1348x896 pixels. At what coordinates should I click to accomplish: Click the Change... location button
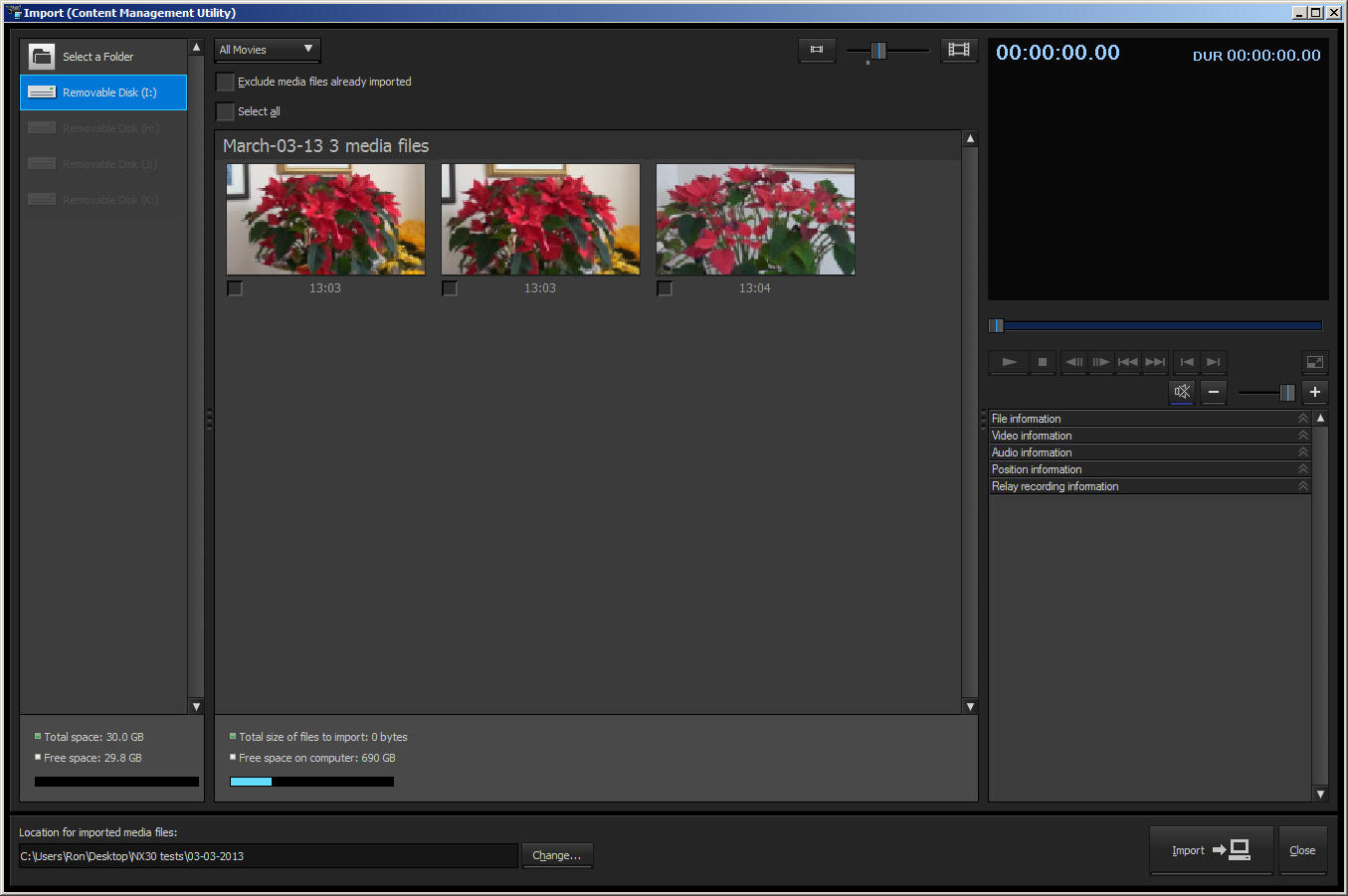556,855
